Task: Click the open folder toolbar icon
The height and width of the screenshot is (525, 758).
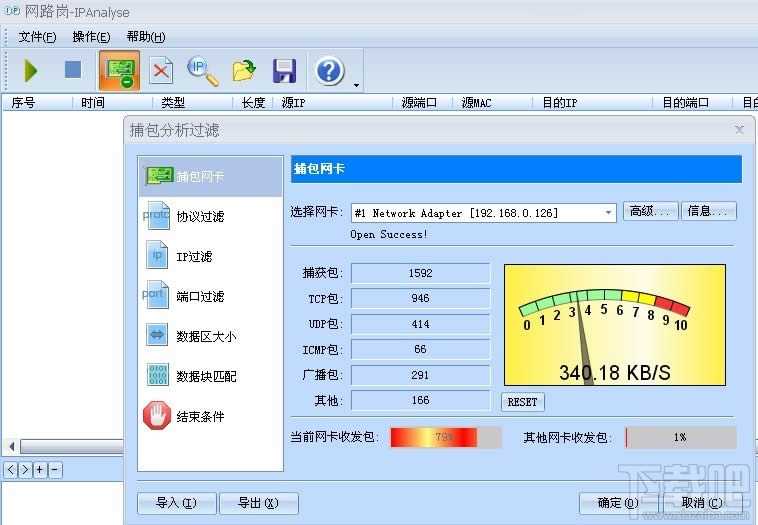Action: click(x=244, y=71)
